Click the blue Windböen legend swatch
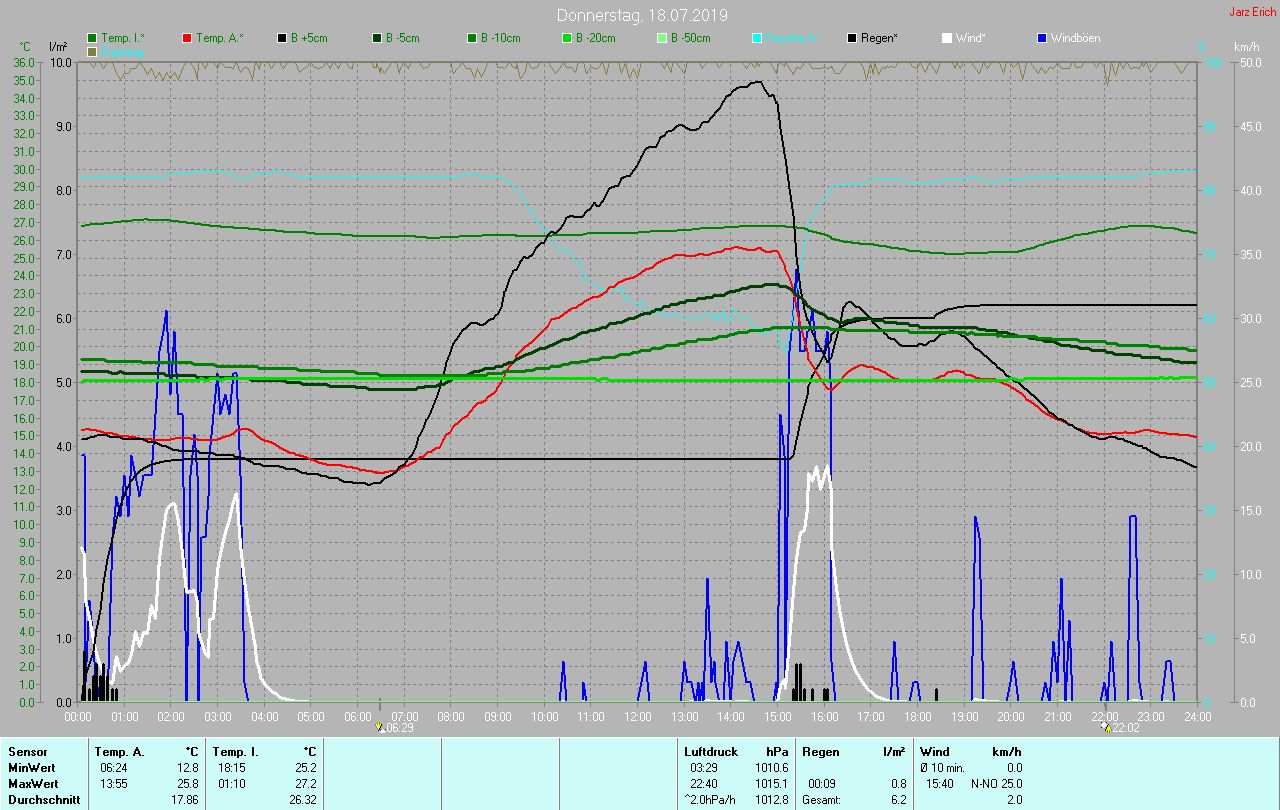1280x810 pixels. tap(1042, 38)
